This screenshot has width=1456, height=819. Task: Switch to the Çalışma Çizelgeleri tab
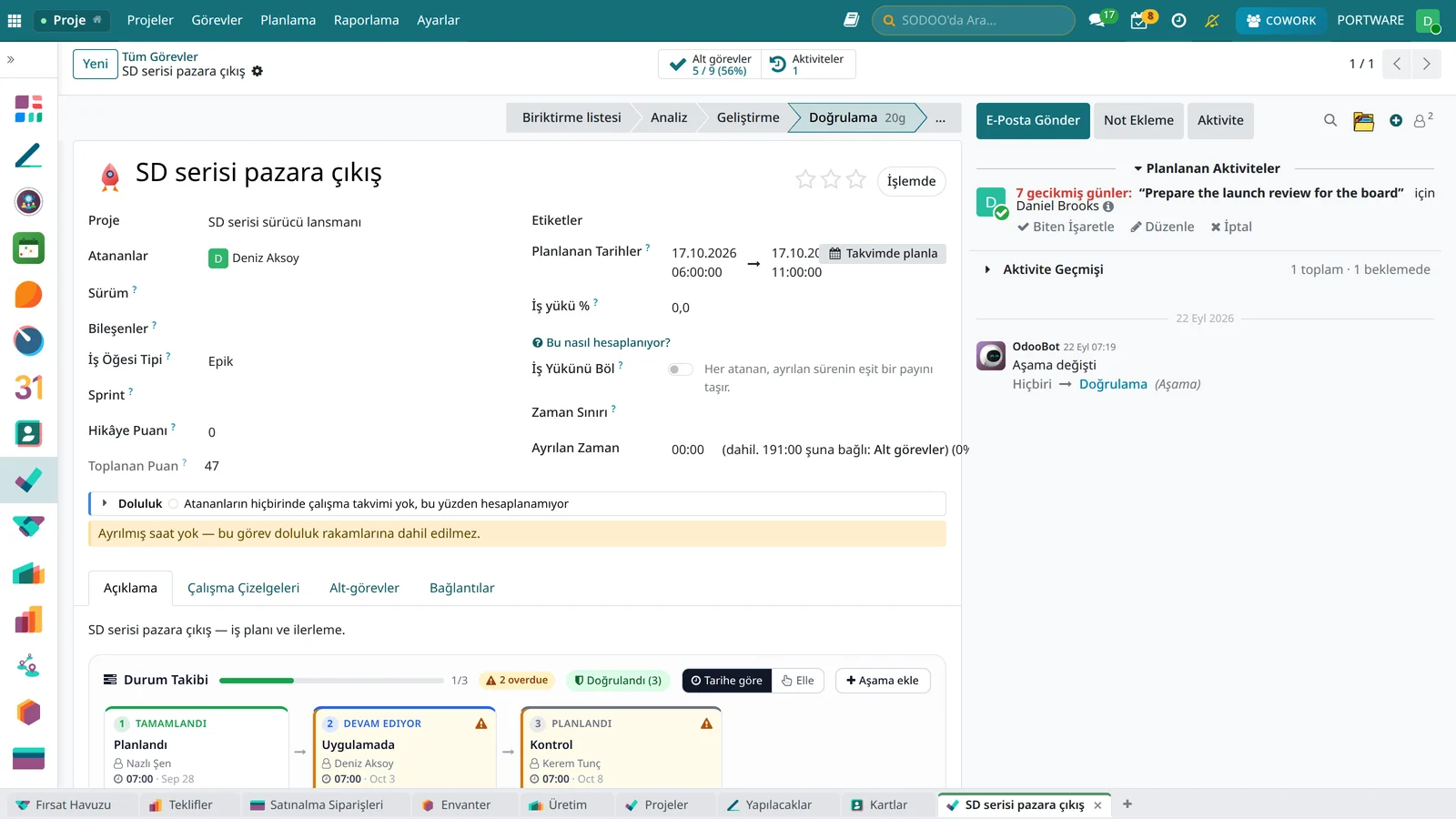pos(243,588)
